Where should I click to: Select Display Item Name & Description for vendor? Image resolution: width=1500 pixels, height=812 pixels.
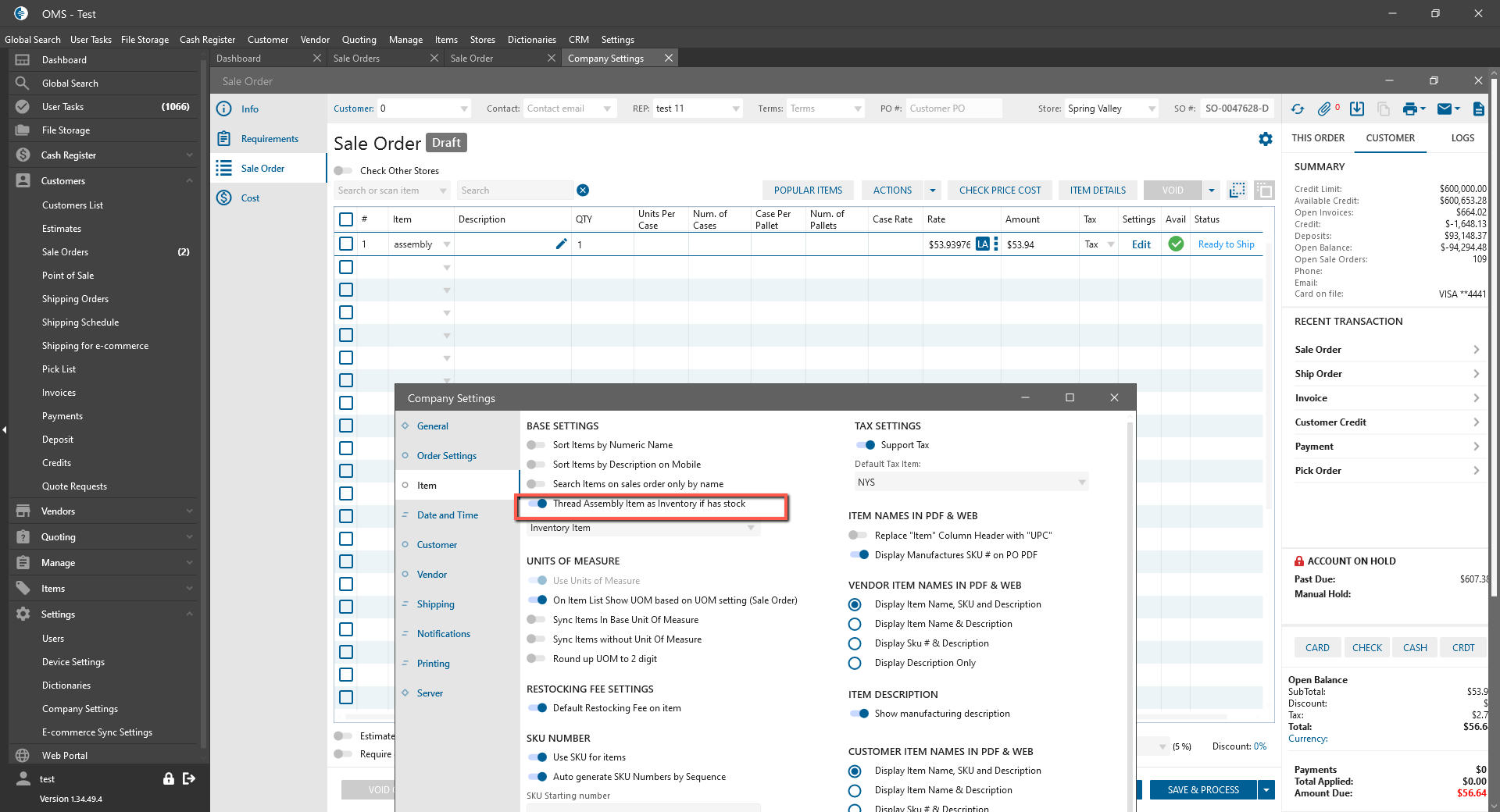(x=855, y=624)
